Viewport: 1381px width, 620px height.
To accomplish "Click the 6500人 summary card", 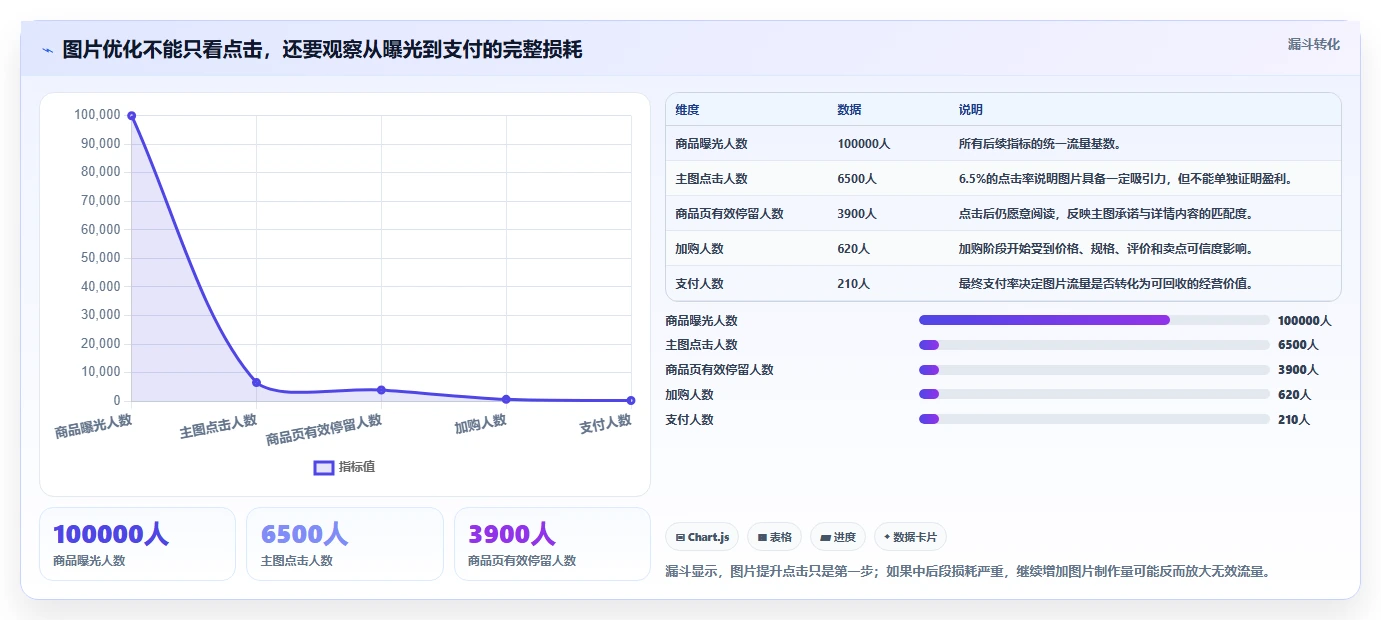I will point(344,544).
